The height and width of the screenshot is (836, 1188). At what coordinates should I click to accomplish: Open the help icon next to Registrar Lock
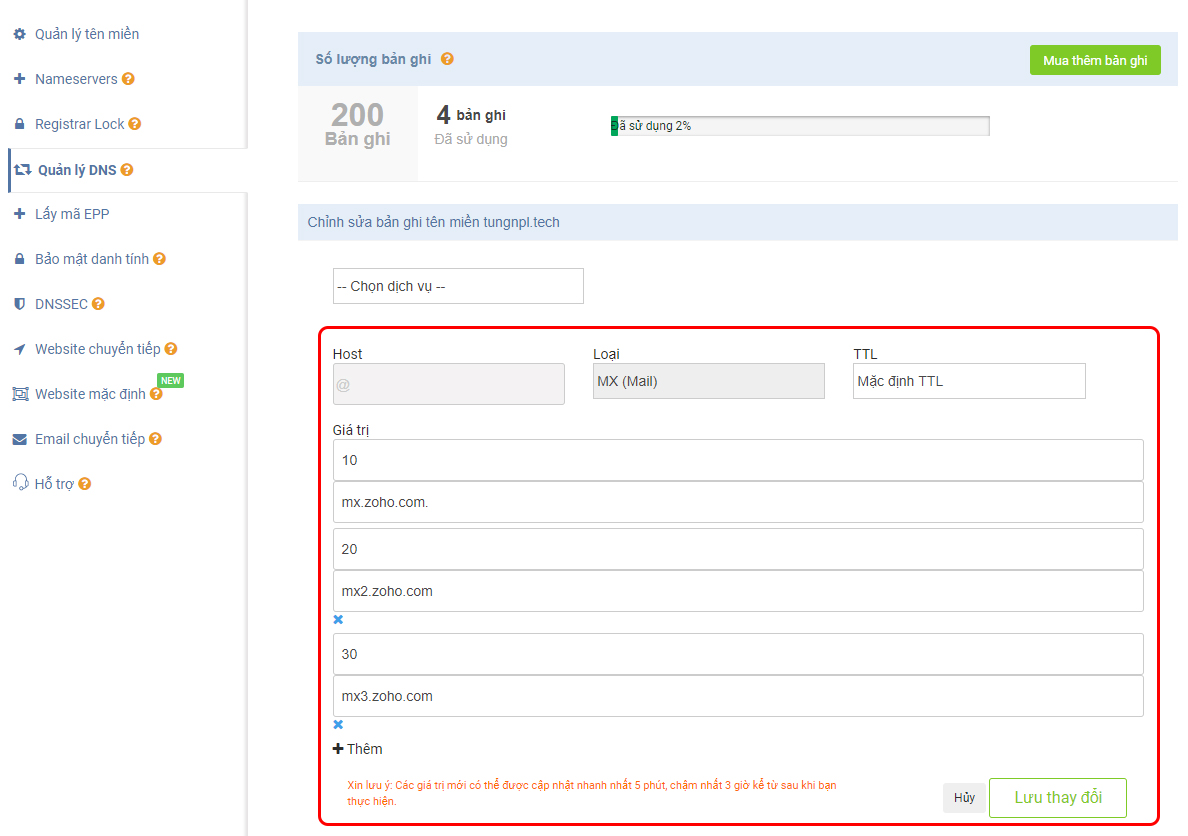[134, 124]
